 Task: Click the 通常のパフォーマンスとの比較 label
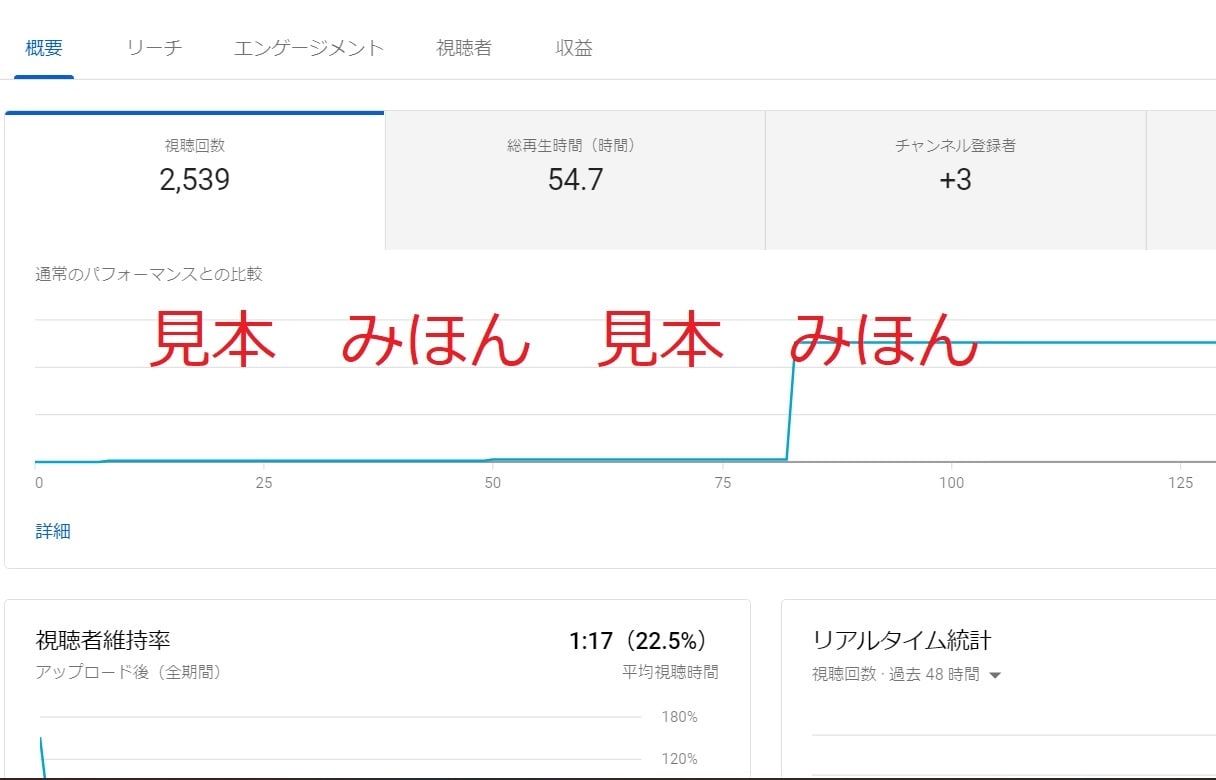click(149, 274)
